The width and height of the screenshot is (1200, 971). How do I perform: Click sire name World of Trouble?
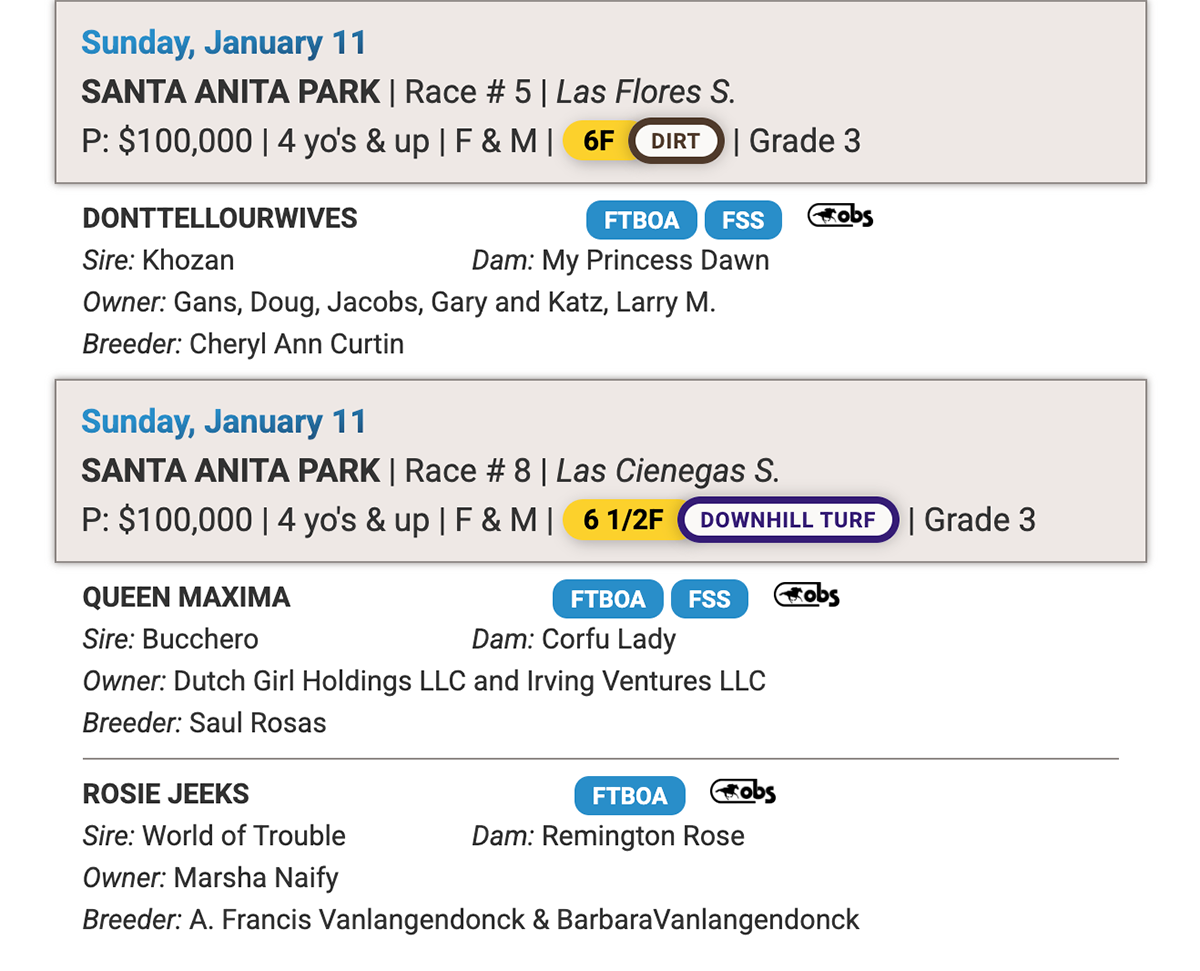244,836
